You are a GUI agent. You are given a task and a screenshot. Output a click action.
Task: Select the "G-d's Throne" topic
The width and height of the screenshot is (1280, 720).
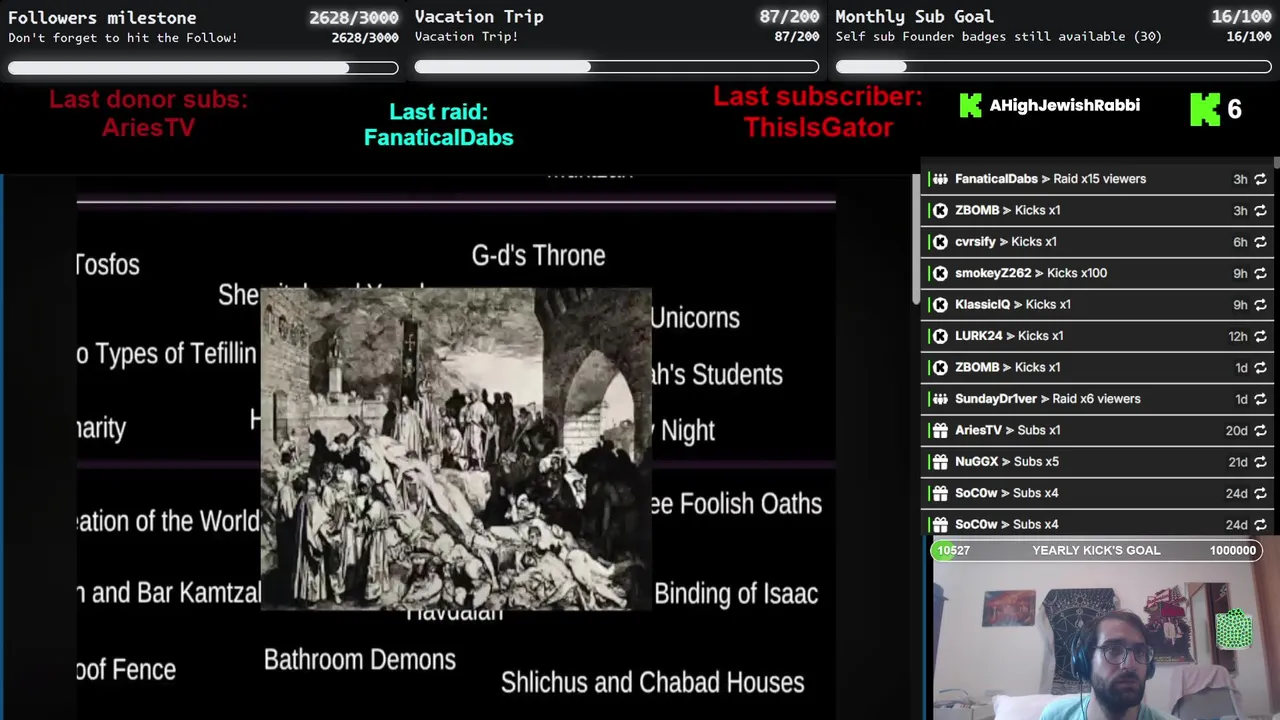click(x=538, y=256)
